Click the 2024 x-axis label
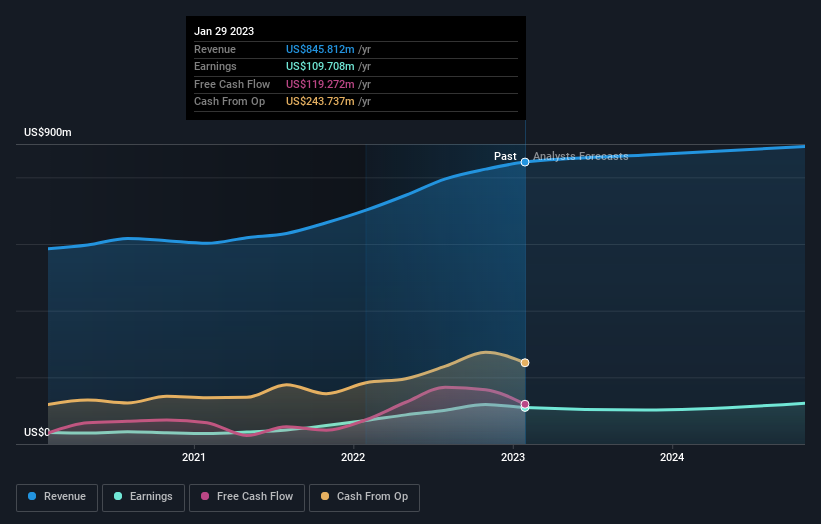 click(x=672, y=457)
